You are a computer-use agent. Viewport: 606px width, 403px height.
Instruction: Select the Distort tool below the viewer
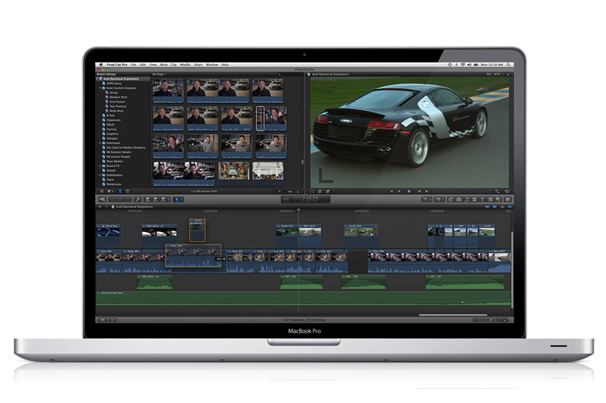pyautogui.click(x=328, y=191)
